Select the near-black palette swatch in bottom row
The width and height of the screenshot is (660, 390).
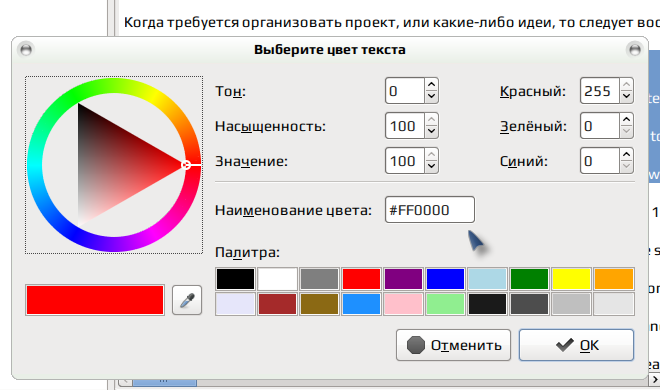[x=487, y=304]
